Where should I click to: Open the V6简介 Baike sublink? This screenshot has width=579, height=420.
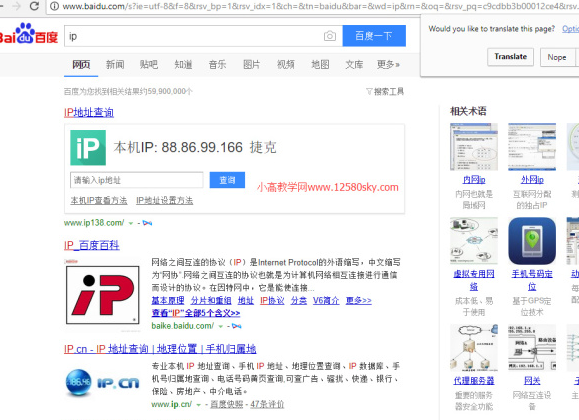coord(326,301)
